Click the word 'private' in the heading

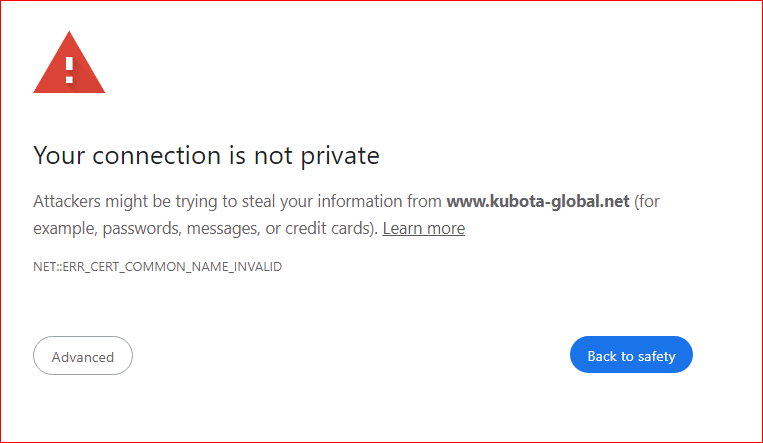[x=341, y=155]
